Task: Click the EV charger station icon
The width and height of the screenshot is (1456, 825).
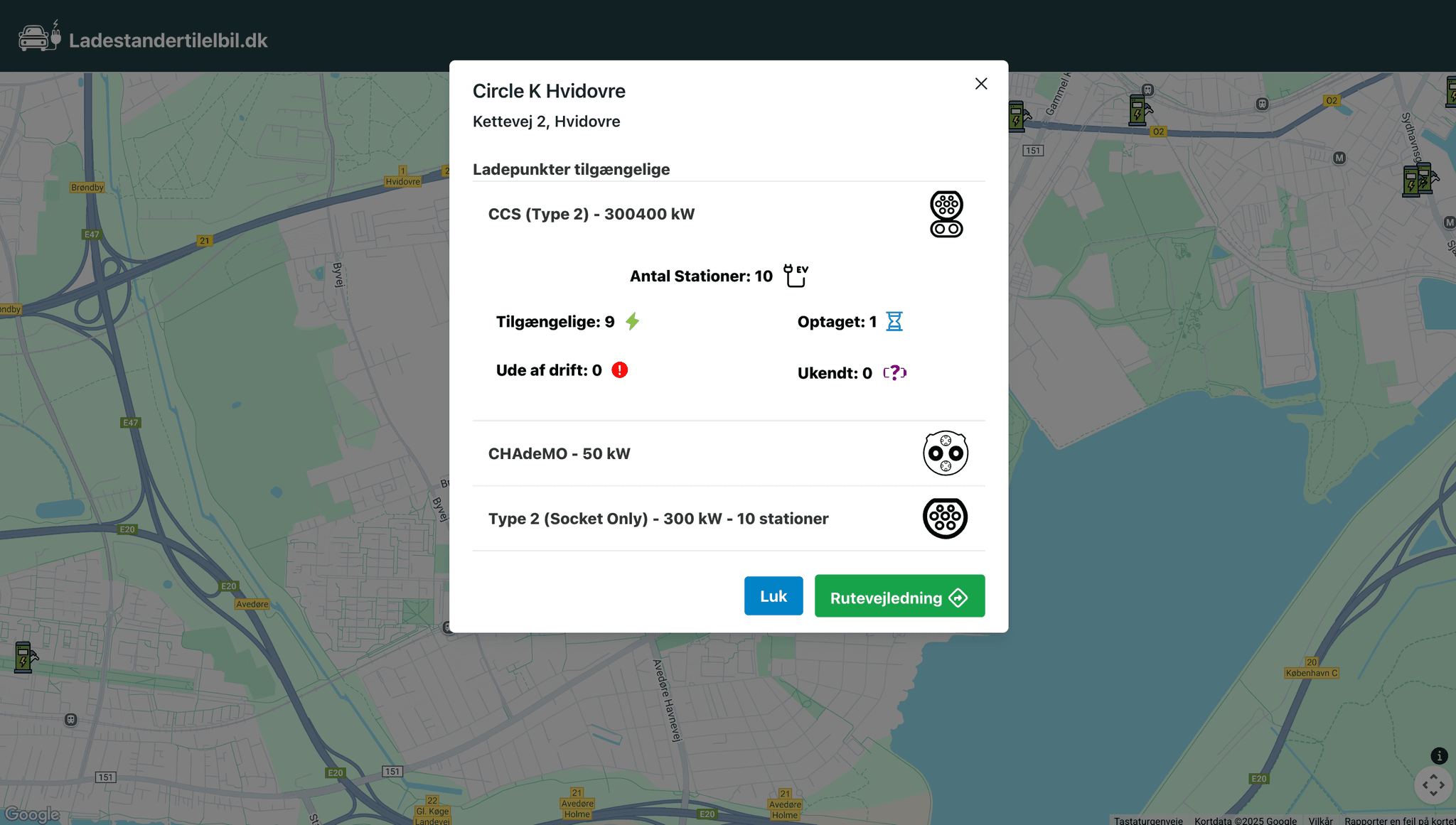Action: click(796, 276)
